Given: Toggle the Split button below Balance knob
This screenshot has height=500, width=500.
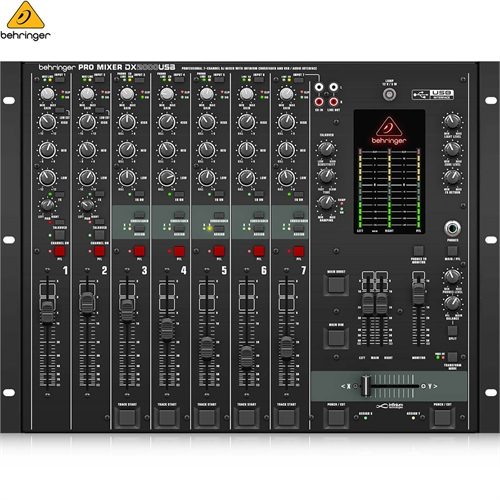Looking at the screenshot, I should (452, 331).
